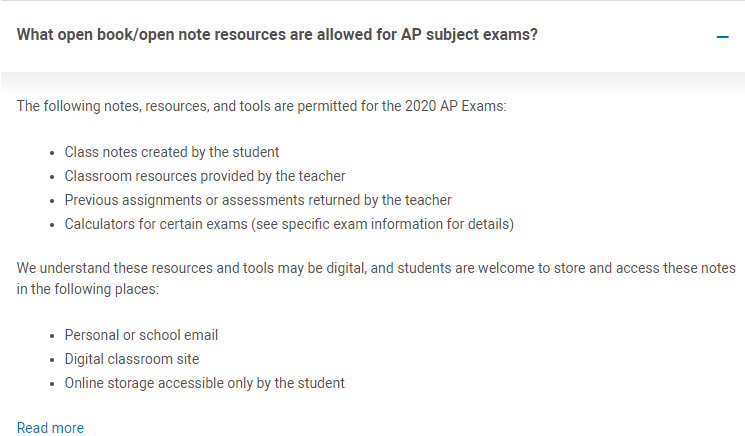
Task: Click the bullet dot beside "Digital classroom site"
Action: click(51, 360)
